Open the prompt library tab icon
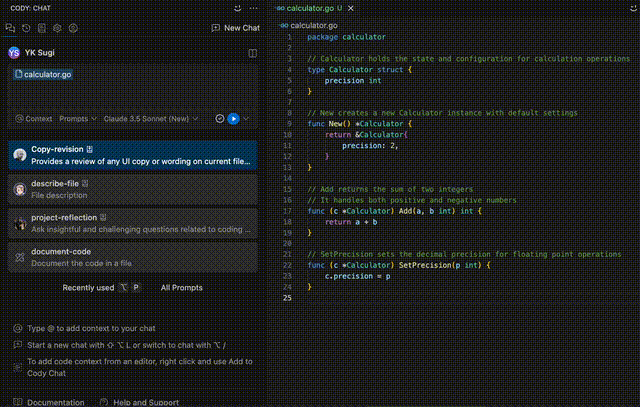The image size is (640, 407). point(42,28)
